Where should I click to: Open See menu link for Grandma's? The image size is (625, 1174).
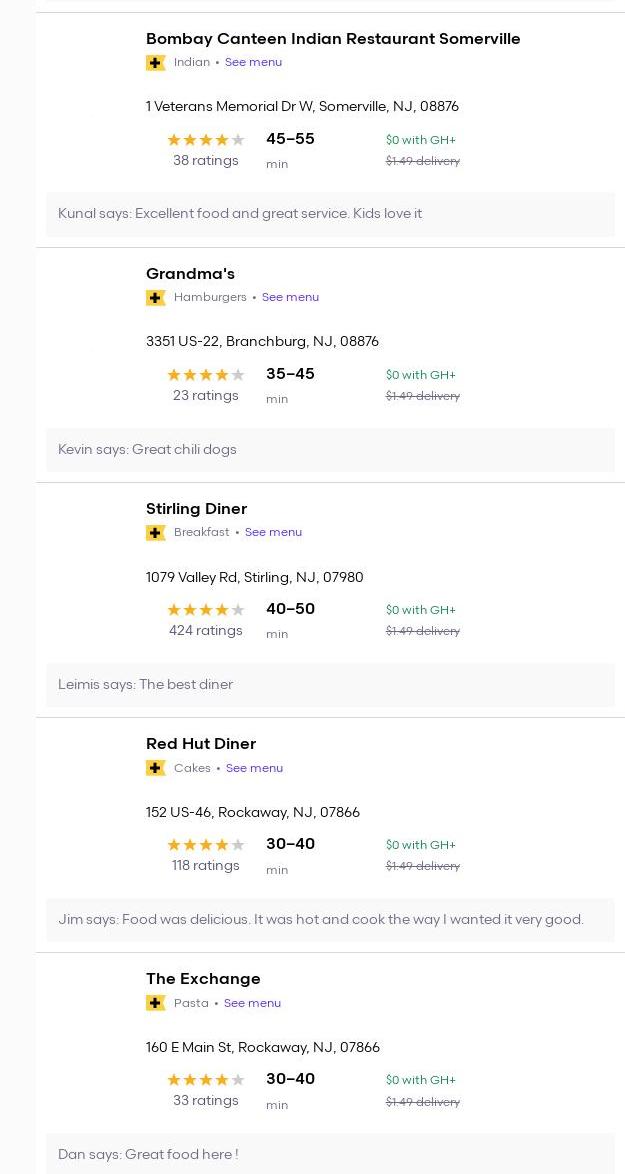pyautogui.click(x=290, y=297)
